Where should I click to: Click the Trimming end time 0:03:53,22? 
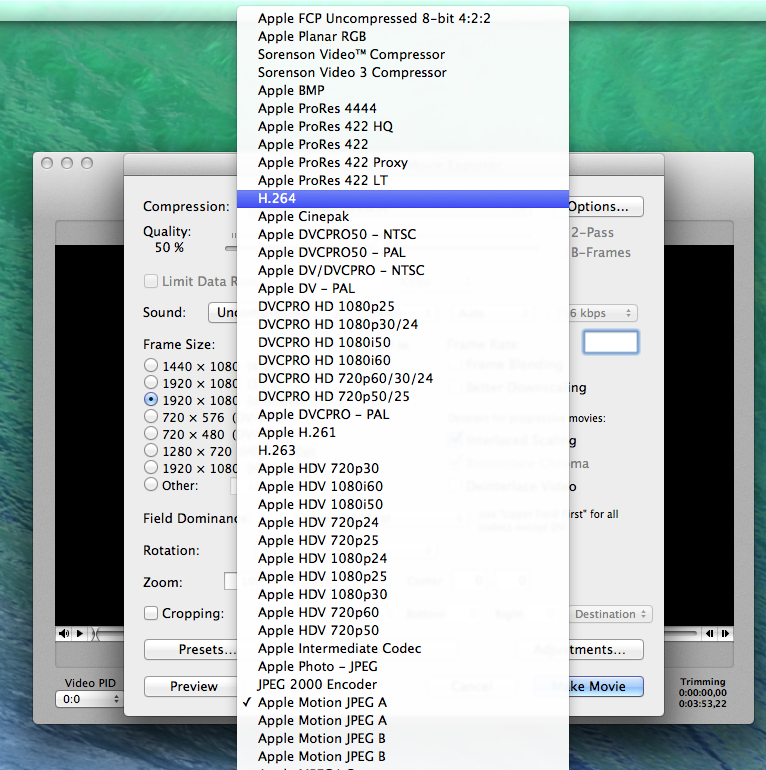[x=702, y=704]
